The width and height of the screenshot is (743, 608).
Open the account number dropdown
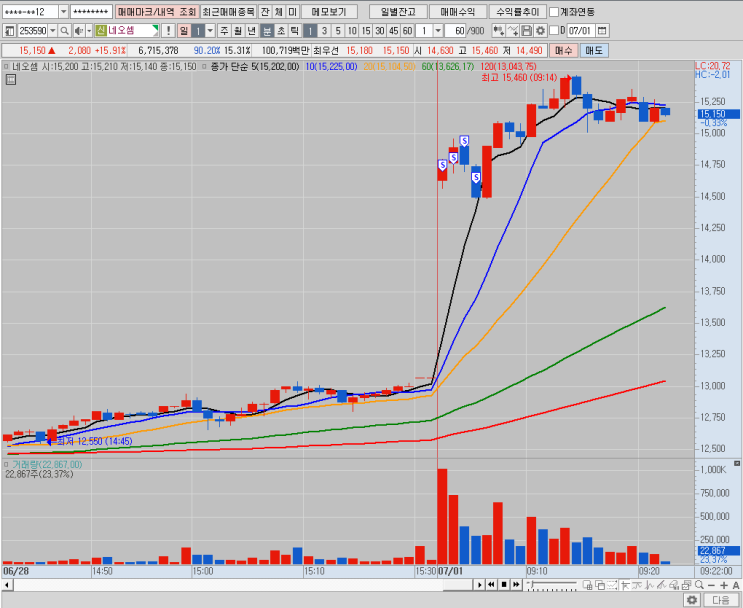point(63,12)
